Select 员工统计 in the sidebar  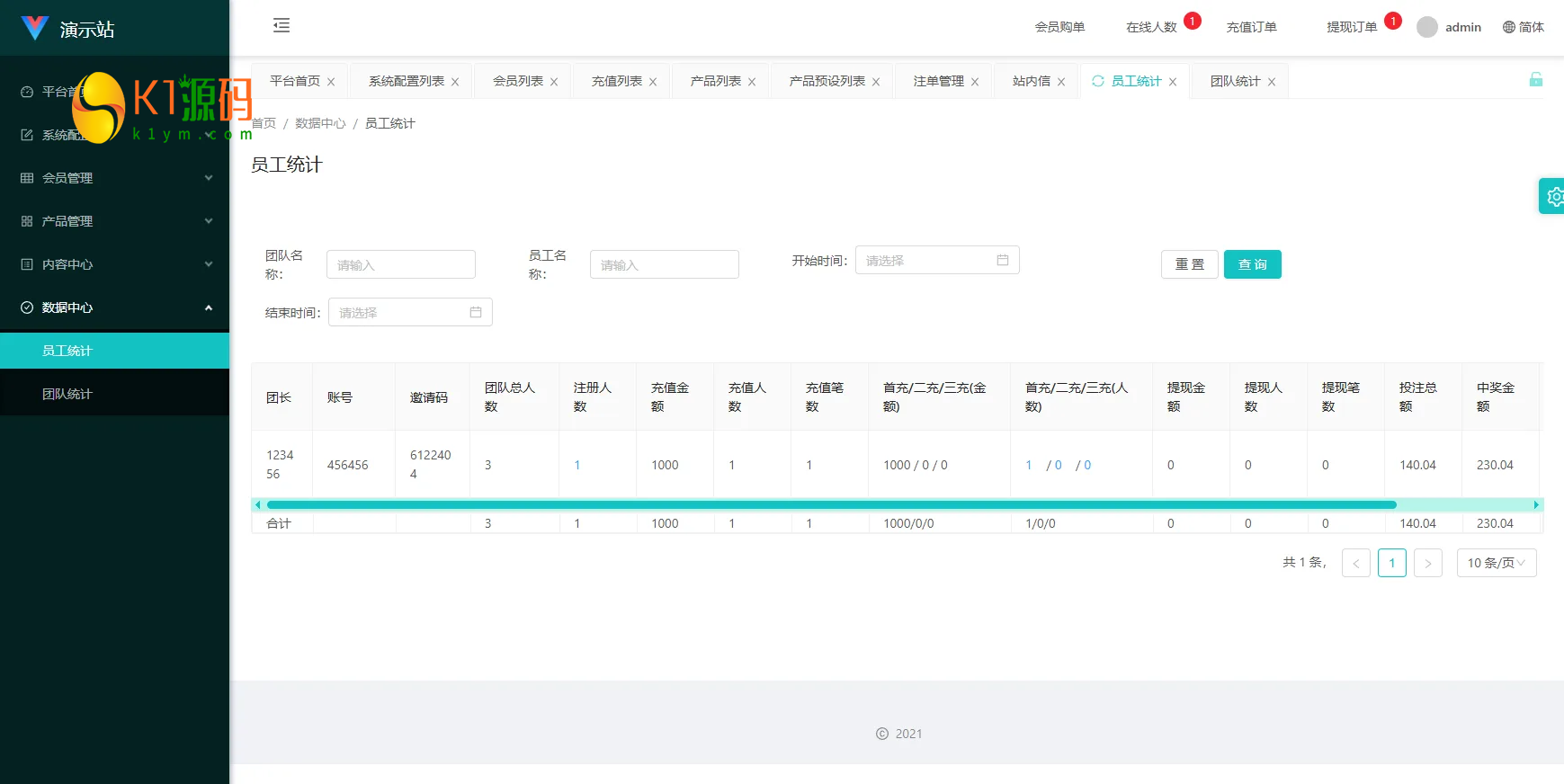pyautogui.click(x=115, y=351)
